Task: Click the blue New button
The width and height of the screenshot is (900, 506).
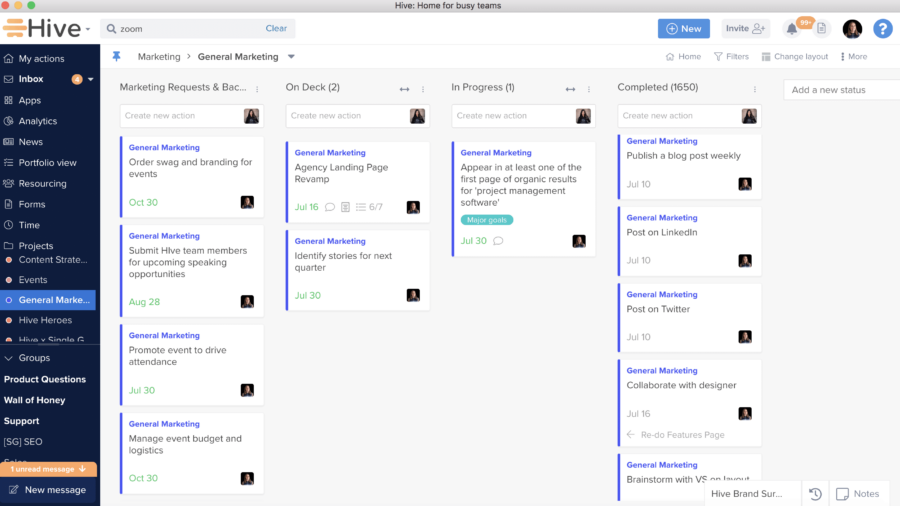Action: coord(683,29)
